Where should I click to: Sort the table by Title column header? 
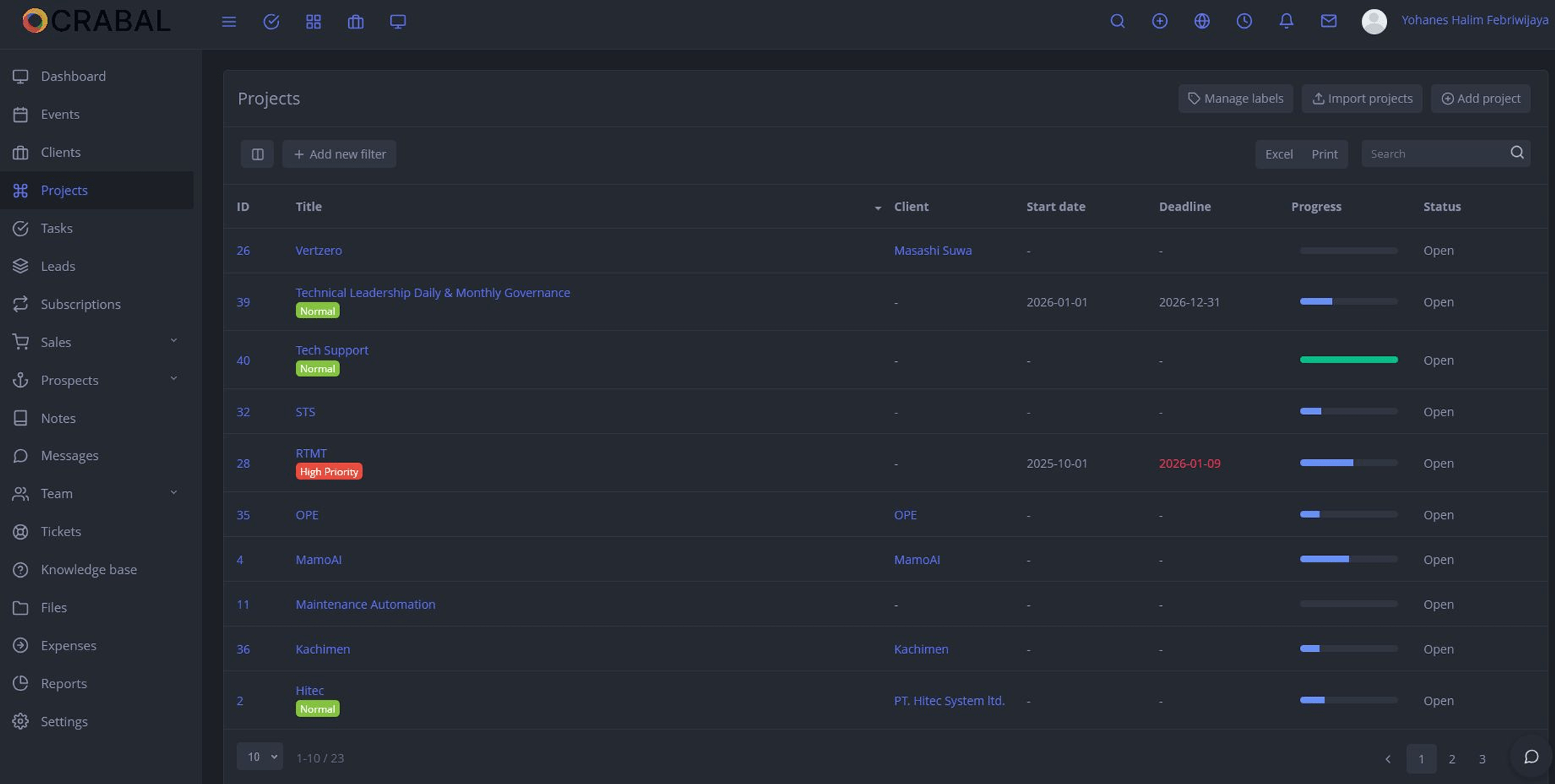point(309,207)
